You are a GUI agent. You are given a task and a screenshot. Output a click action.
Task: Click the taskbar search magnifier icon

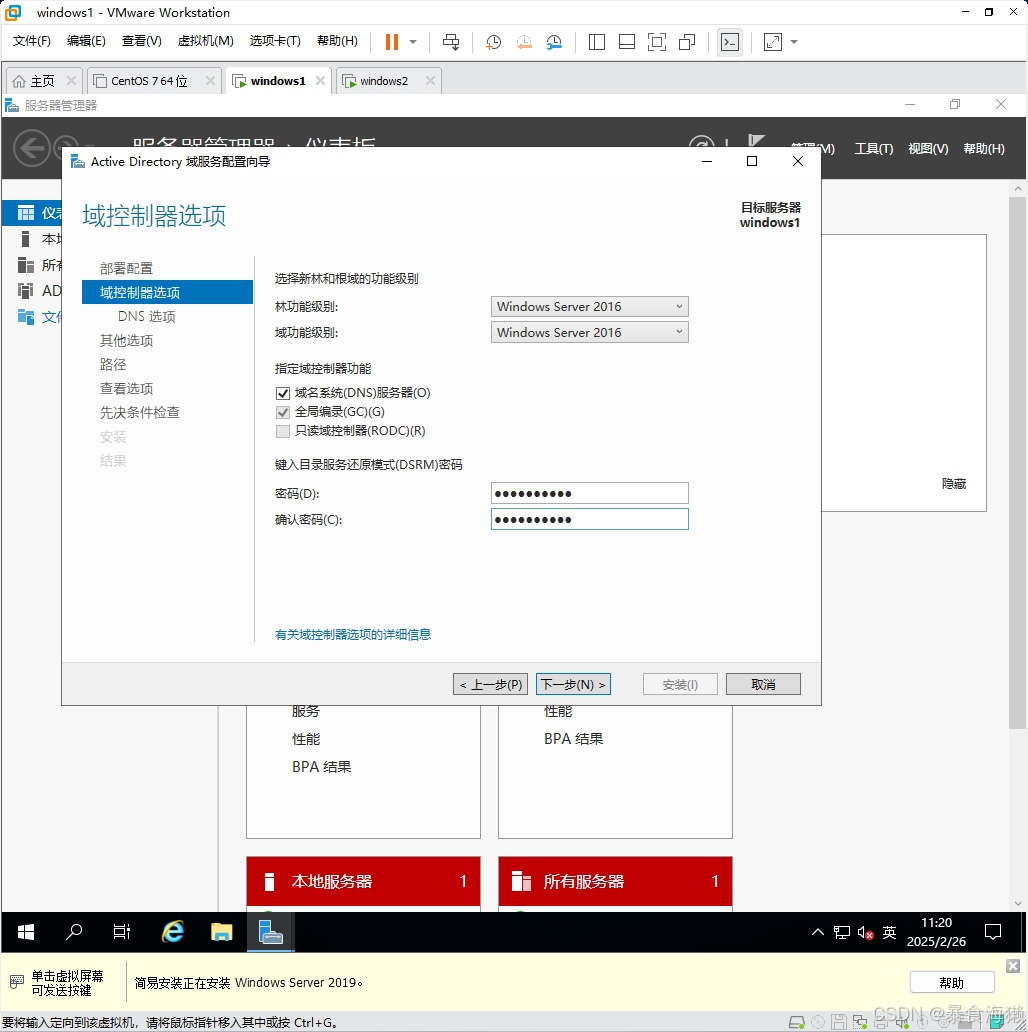point(74,932)
